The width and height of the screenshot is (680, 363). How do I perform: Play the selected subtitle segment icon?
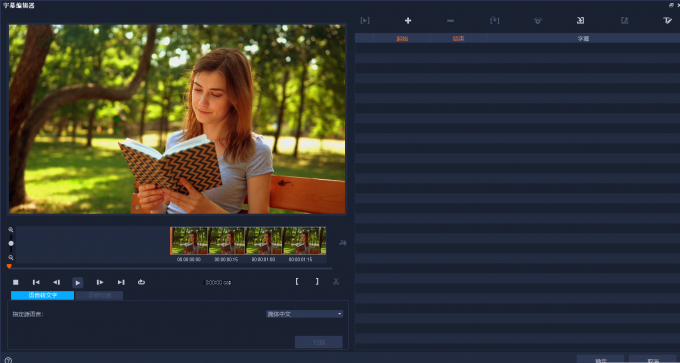tap(365, 20)
